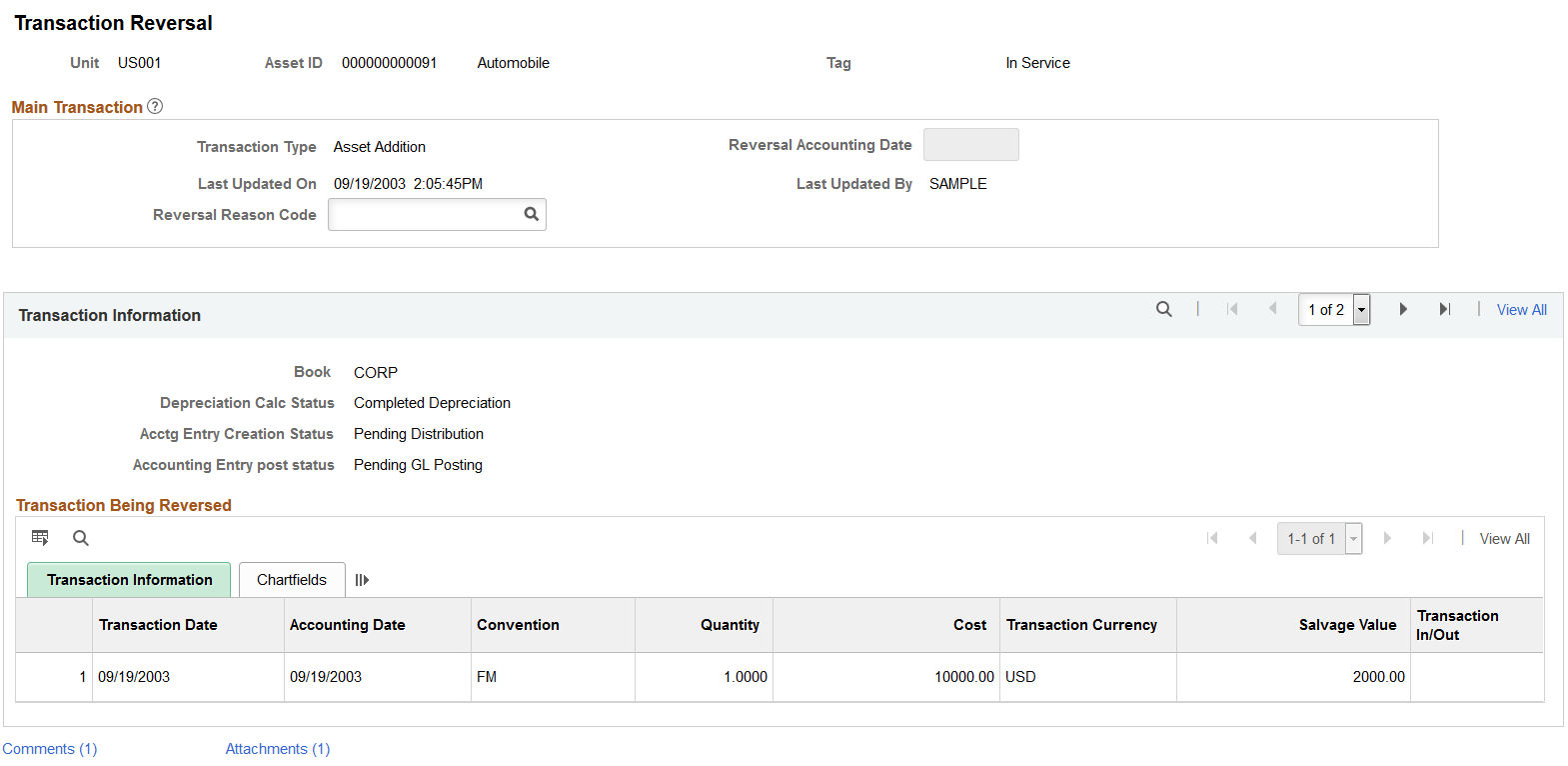The height and width of the screenshot is (766, 1568).
Task: Click the cost value 10000.00
Action: click(x=964, y=677)
